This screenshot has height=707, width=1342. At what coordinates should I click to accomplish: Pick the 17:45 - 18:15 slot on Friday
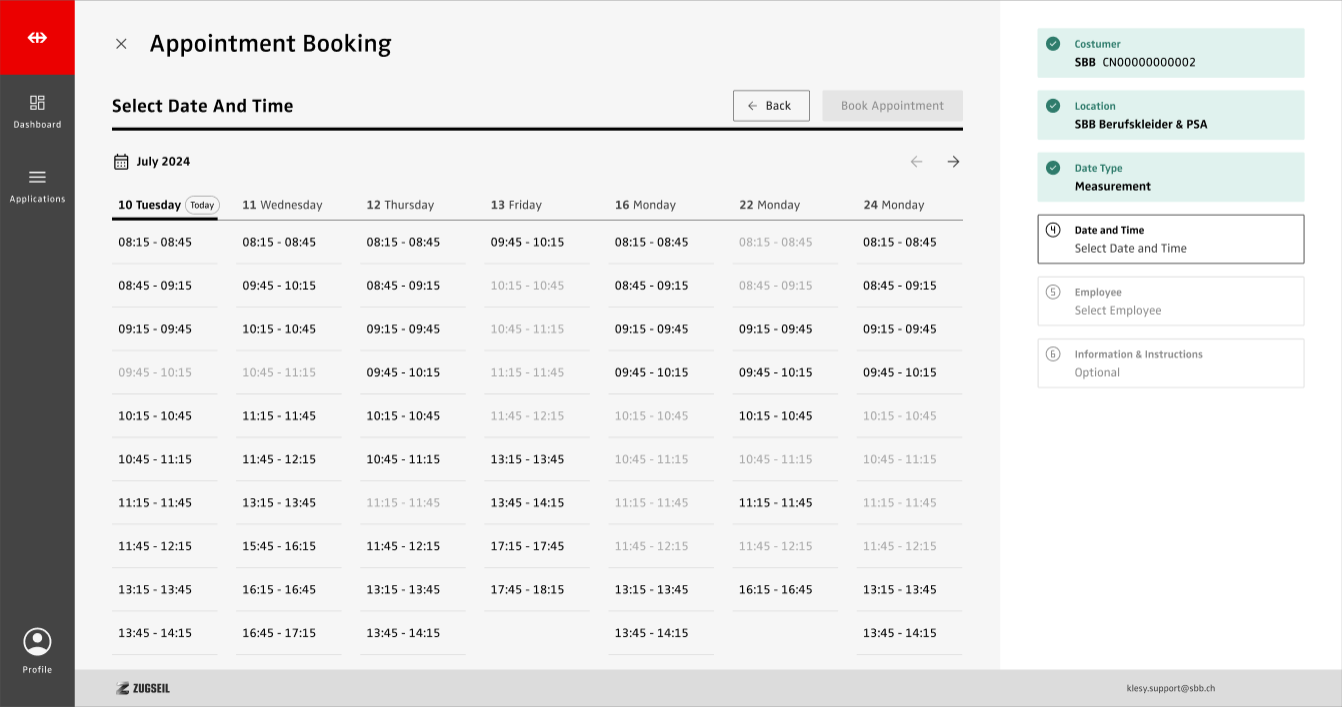tap(527, 590)
